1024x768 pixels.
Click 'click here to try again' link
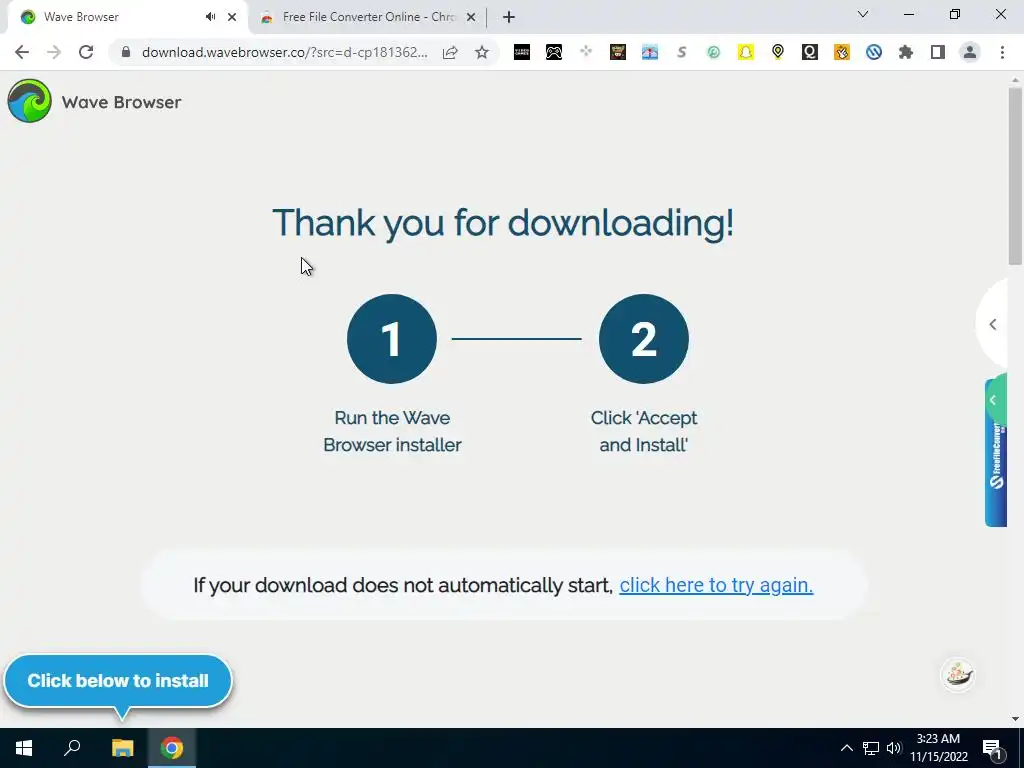(x=716, y=585)
